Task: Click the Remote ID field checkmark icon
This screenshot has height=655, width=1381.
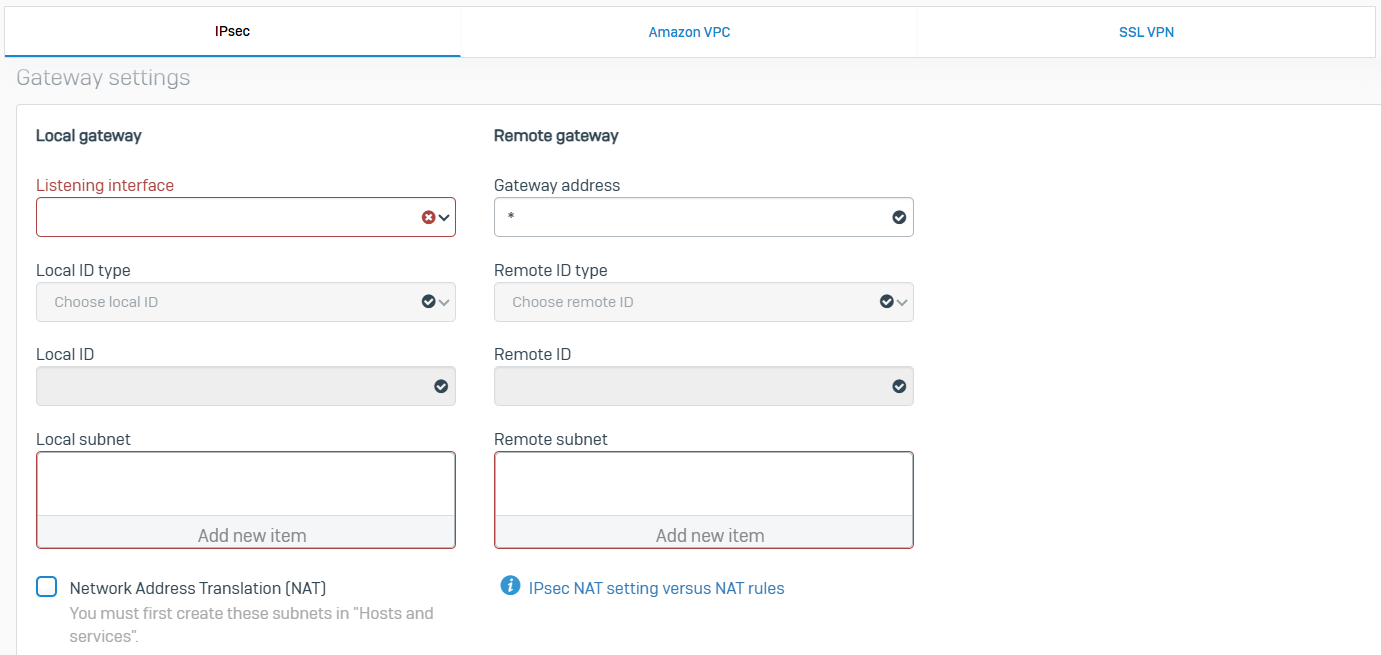Action: pyautogui.click(x=899, y=386)
